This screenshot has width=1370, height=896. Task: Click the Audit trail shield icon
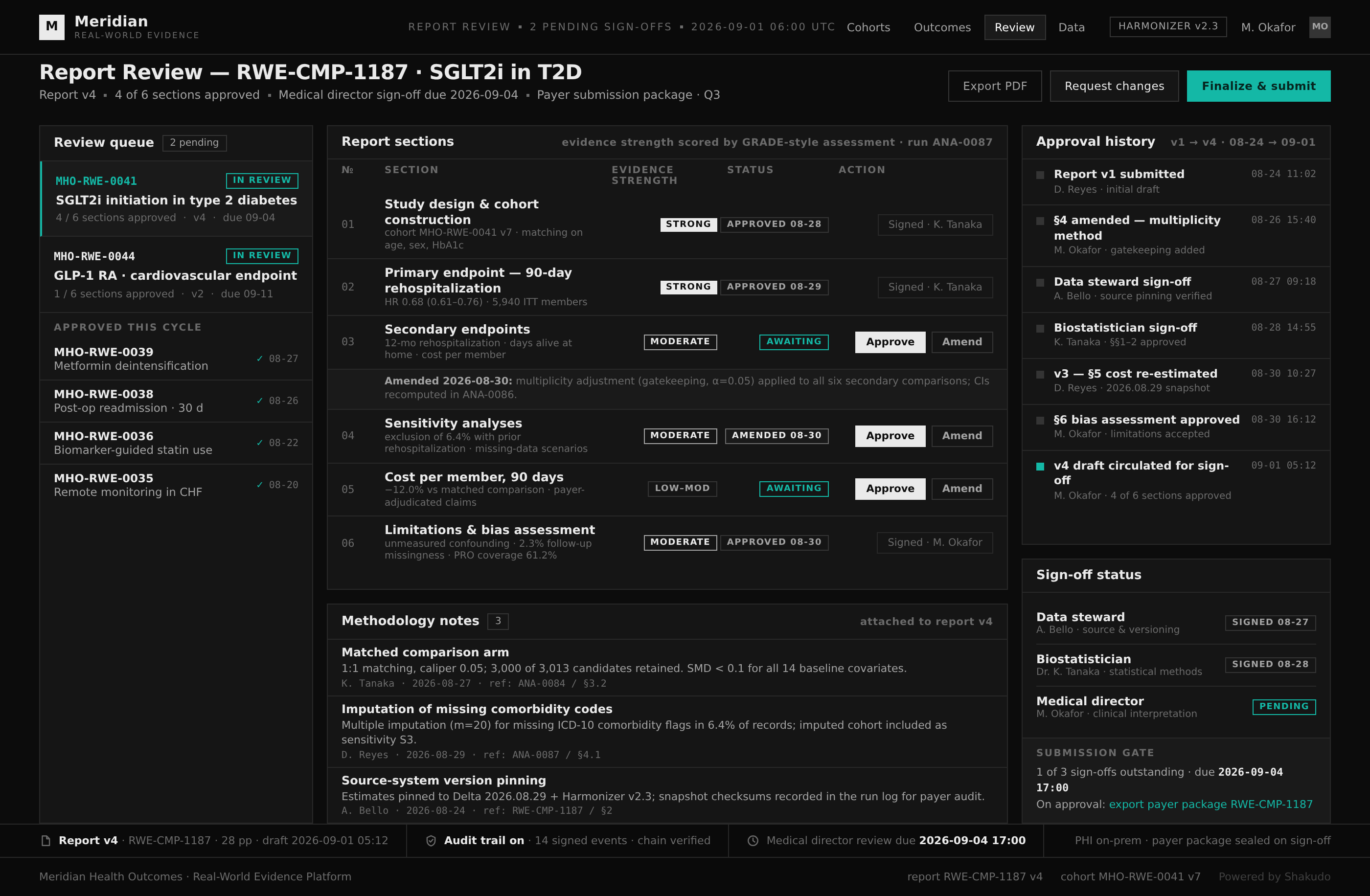pyautogui.click(x=431, y=841)
